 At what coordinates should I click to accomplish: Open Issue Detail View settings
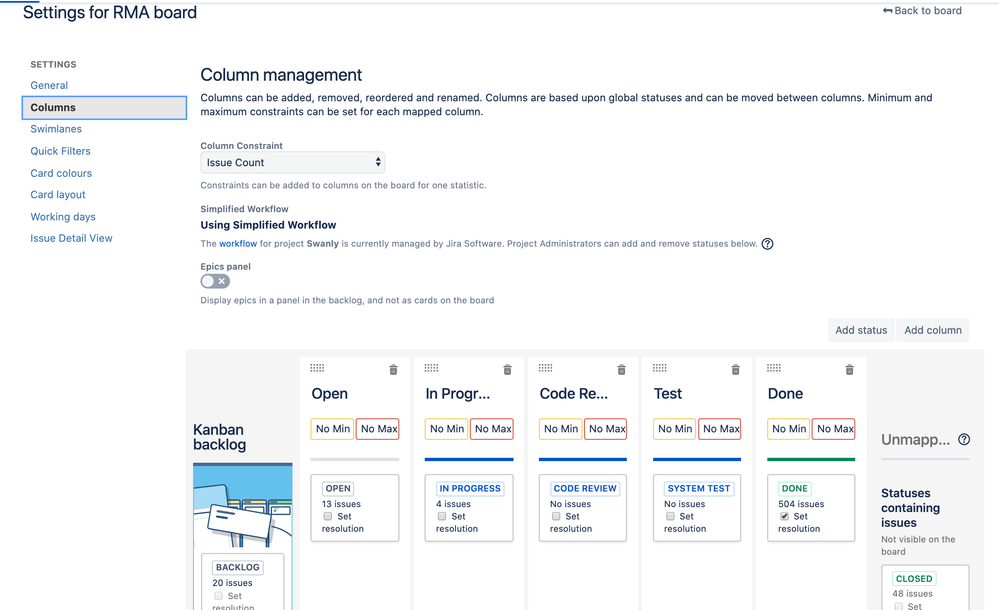[x=71, y=238]
